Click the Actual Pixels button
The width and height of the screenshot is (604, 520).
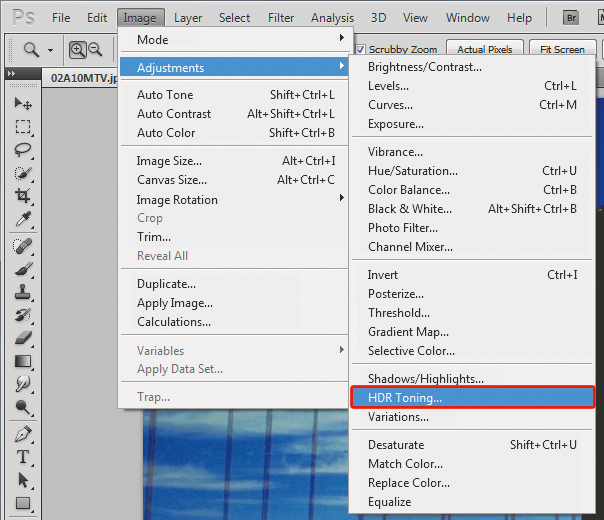484,49
